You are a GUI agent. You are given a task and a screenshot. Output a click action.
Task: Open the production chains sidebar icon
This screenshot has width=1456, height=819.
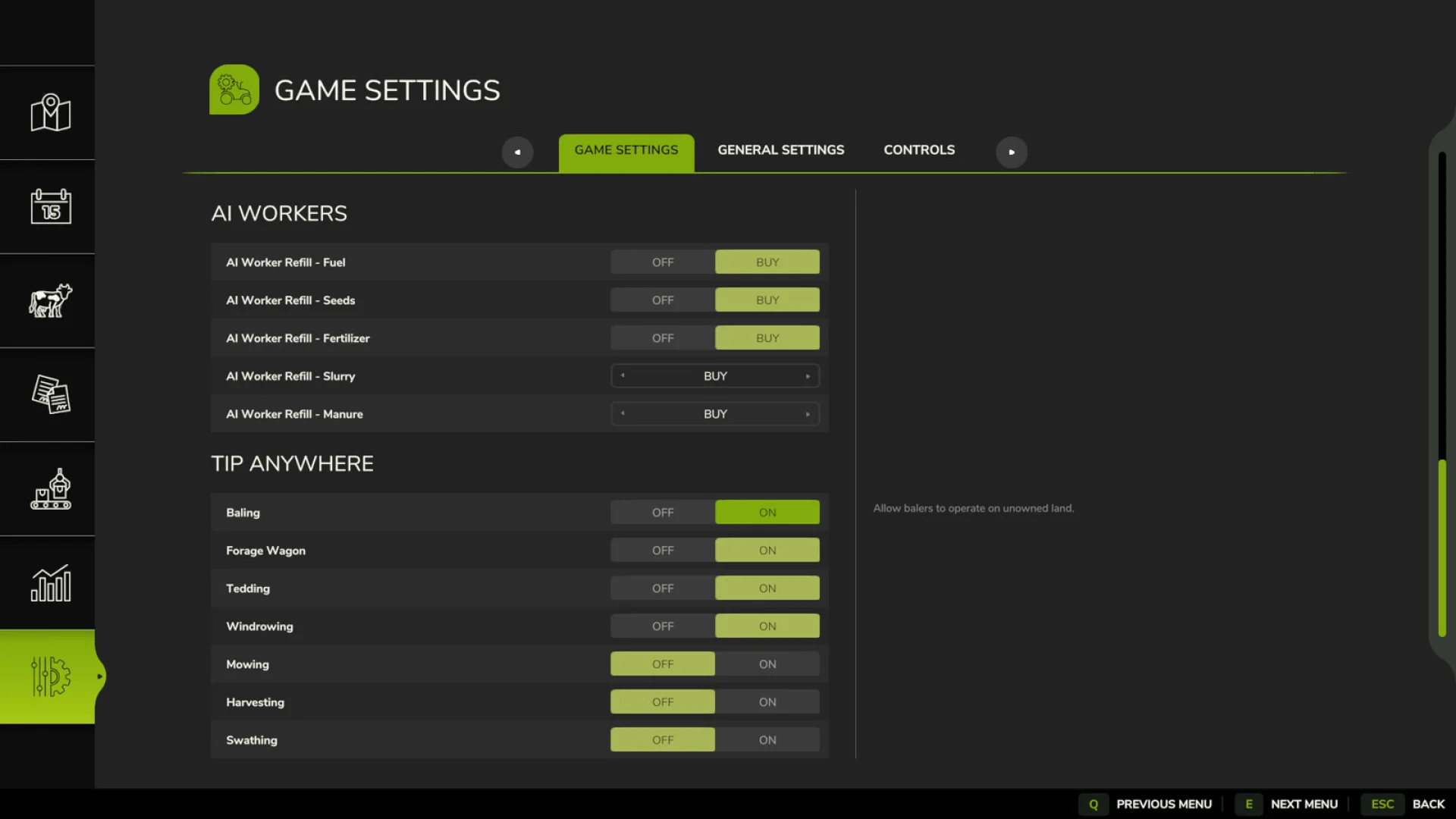click(x=49, y=489)
